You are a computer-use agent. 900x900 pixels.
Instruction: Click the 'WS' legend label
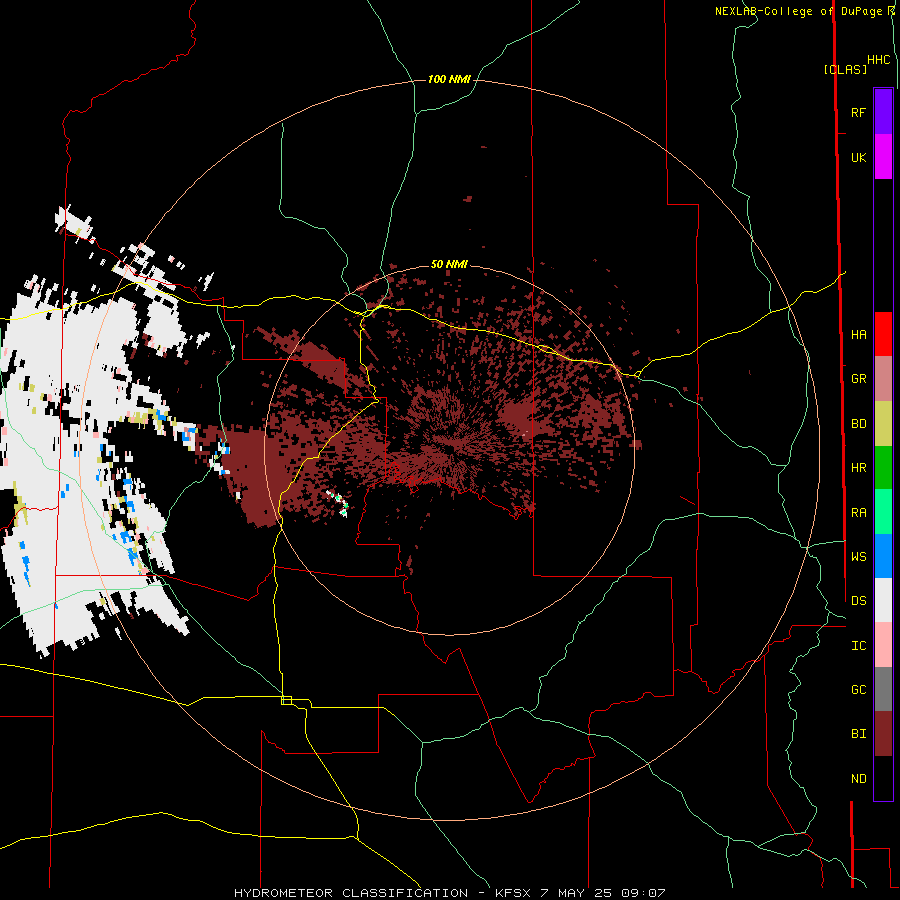(x=858, y=556)
